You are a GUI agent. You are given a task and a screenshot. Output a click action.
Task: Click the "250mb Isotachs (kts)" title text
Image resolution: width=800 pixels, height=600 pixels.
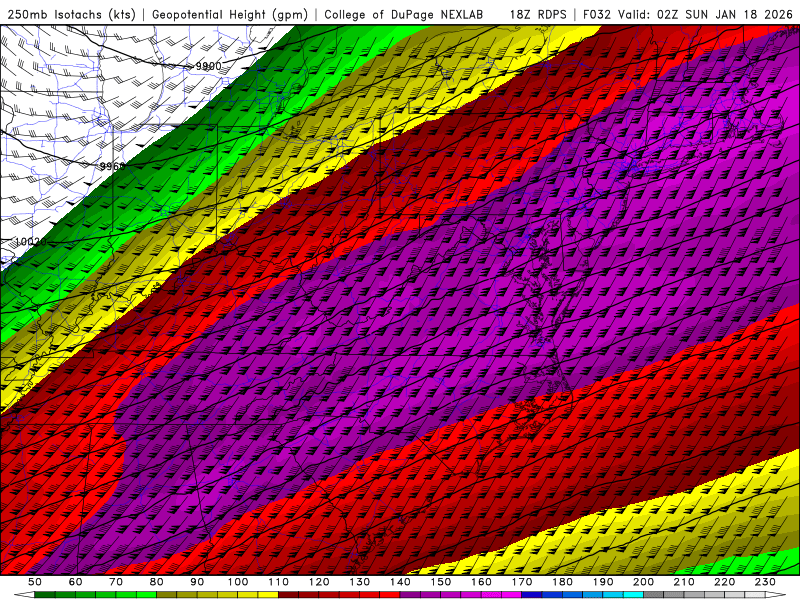point(71,14)
